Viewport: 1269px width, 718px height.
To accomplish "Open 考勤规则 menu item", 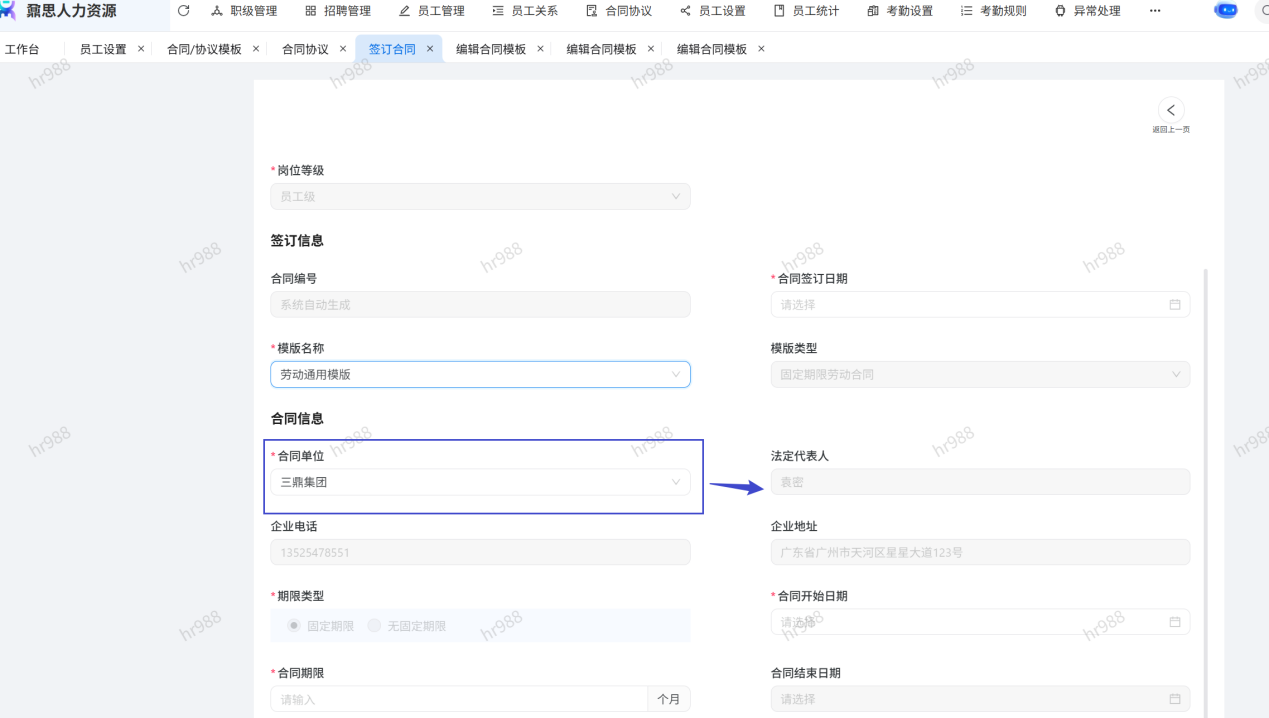I will [993, 11].
